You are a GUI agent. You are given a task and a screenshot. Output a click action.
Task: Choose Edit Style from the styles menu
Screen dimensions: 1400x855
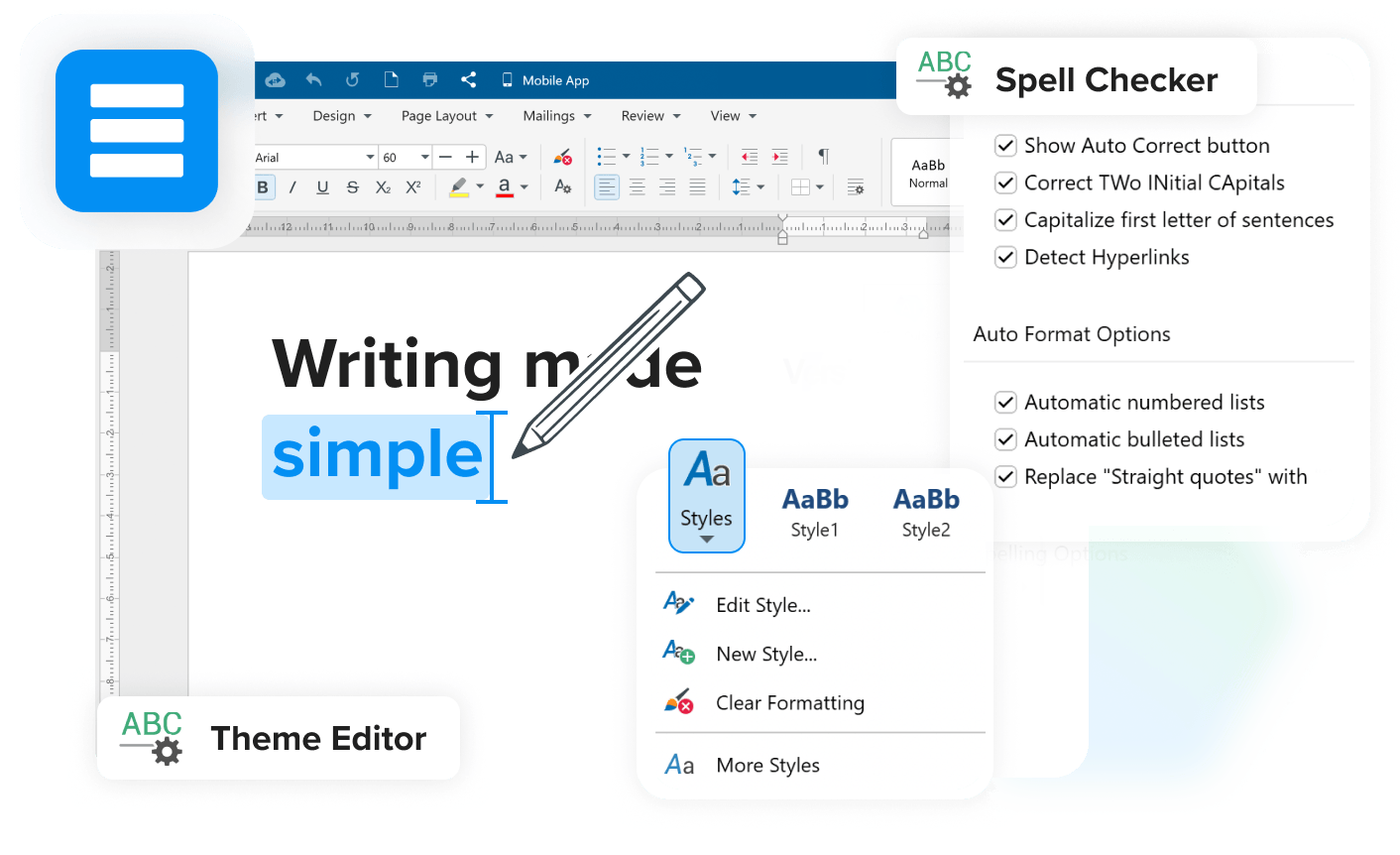763,605
